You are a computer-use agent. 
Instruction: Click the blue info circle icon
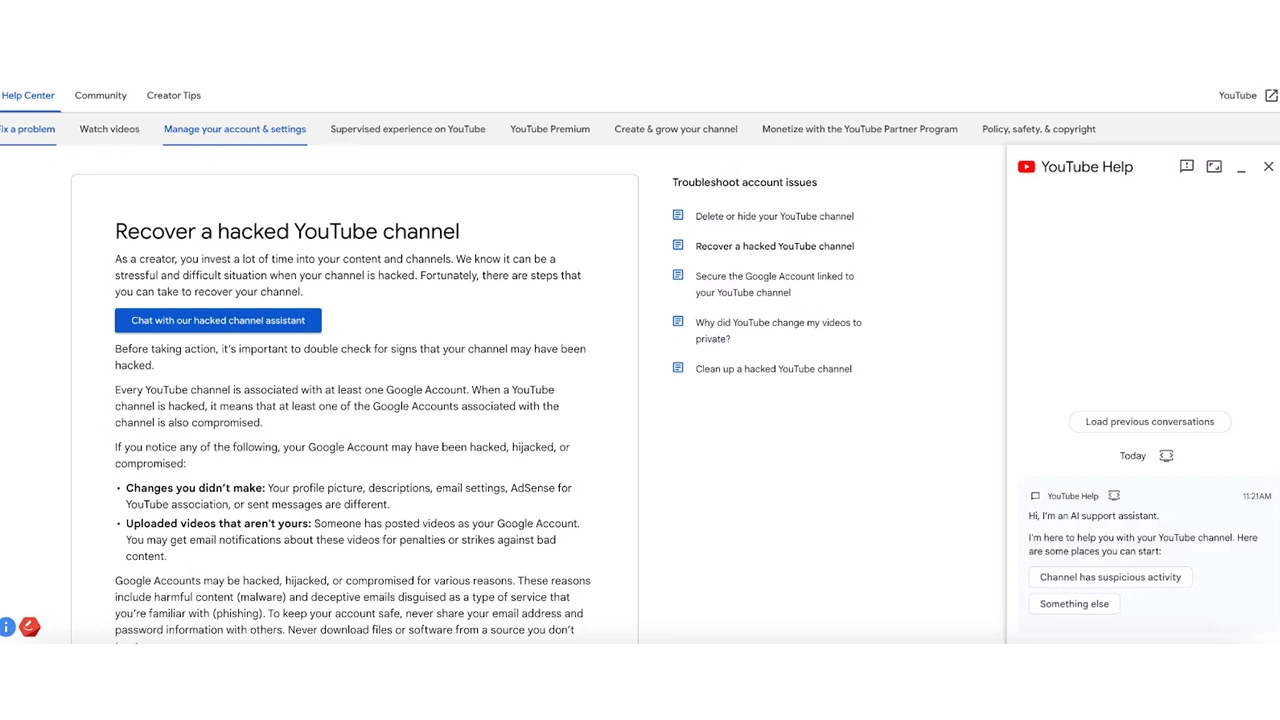[7, 627]
